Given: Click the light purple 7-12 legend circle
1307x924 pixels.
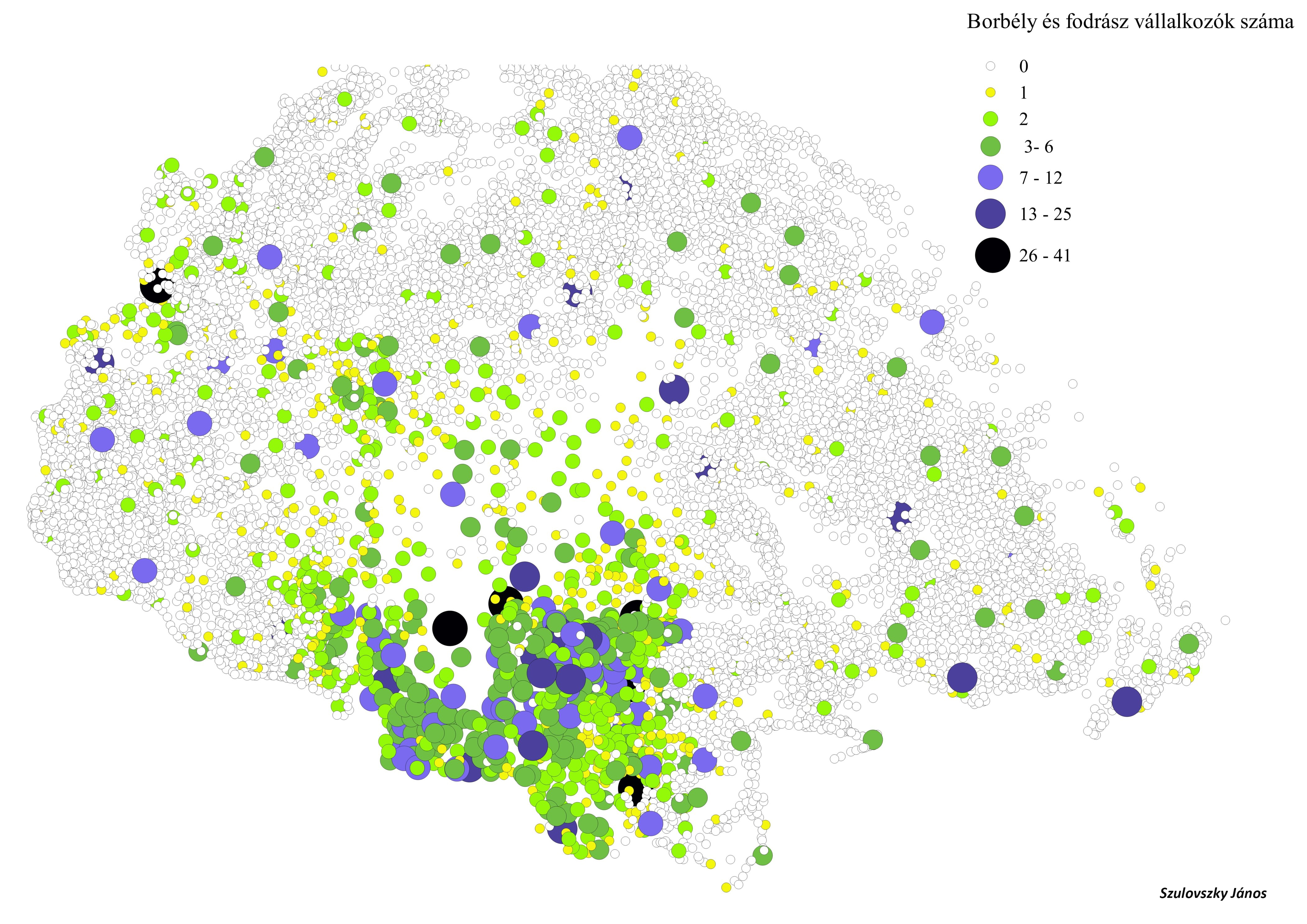Looking at the screenshot, I should tap(990, 178).
